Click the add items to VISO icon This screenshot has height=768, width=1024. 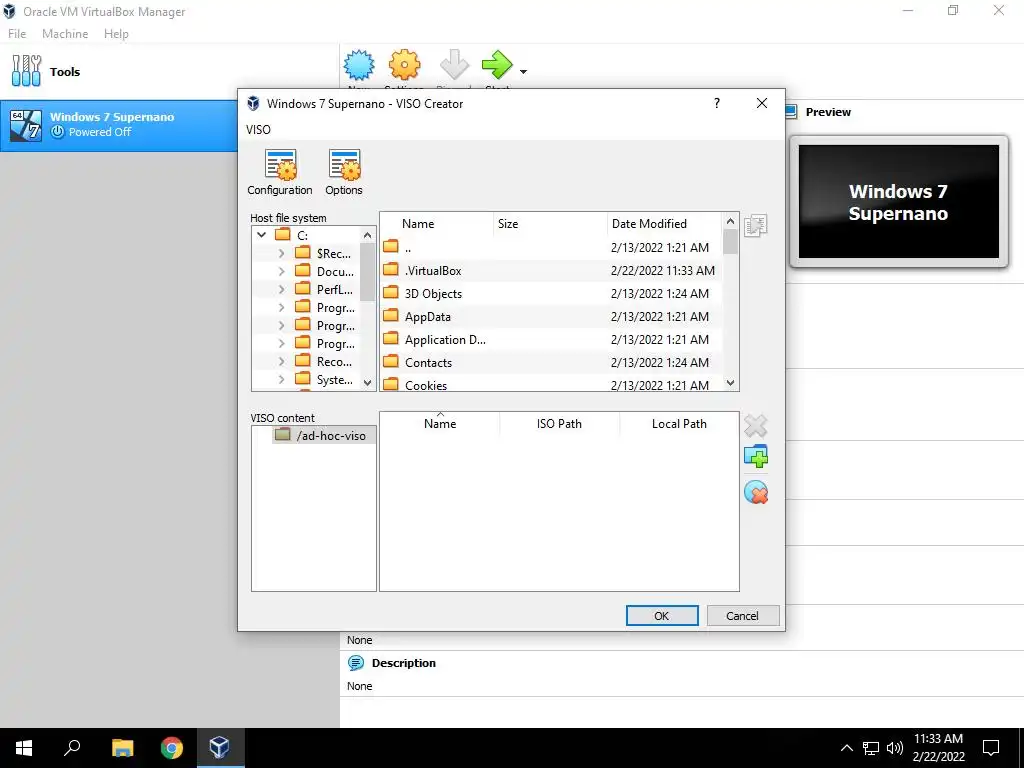pos(756,226)
